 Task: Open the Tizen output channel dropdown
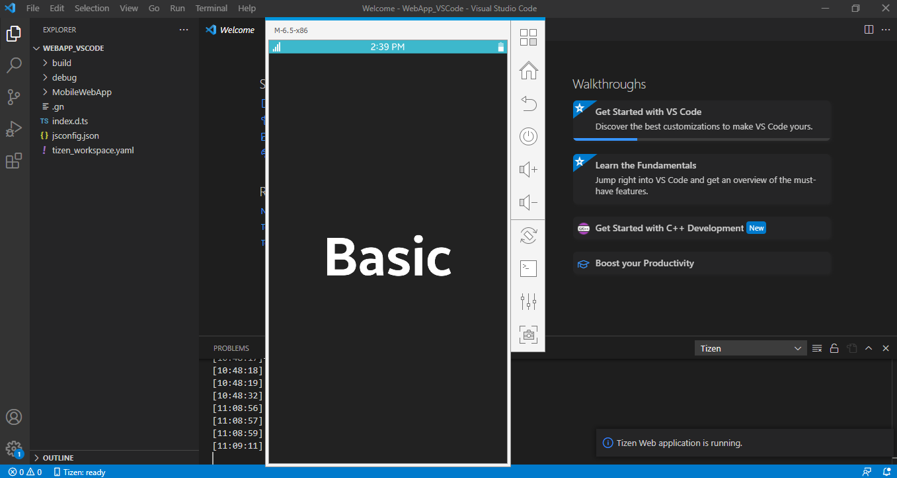(x=750, y=348)
